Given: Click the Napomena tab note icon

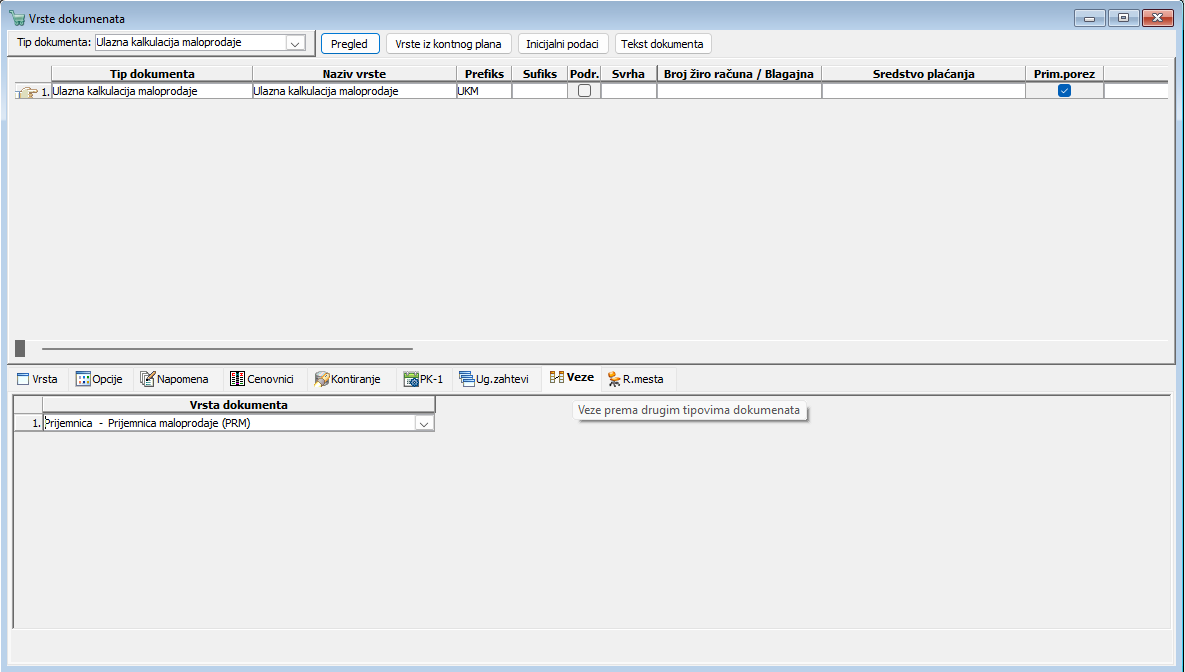Looking at the screenshot, I should (x=148, y=379).
